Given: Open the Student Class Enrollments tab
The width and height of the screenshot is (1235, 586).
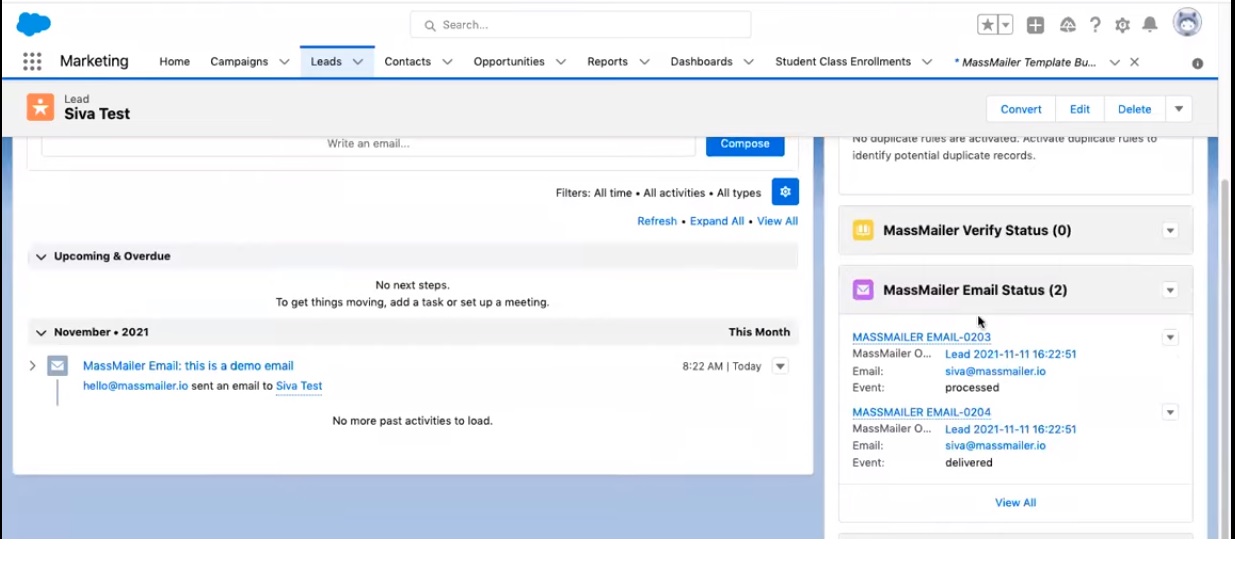Looking at the screenshot, I should tap(843, 62).
